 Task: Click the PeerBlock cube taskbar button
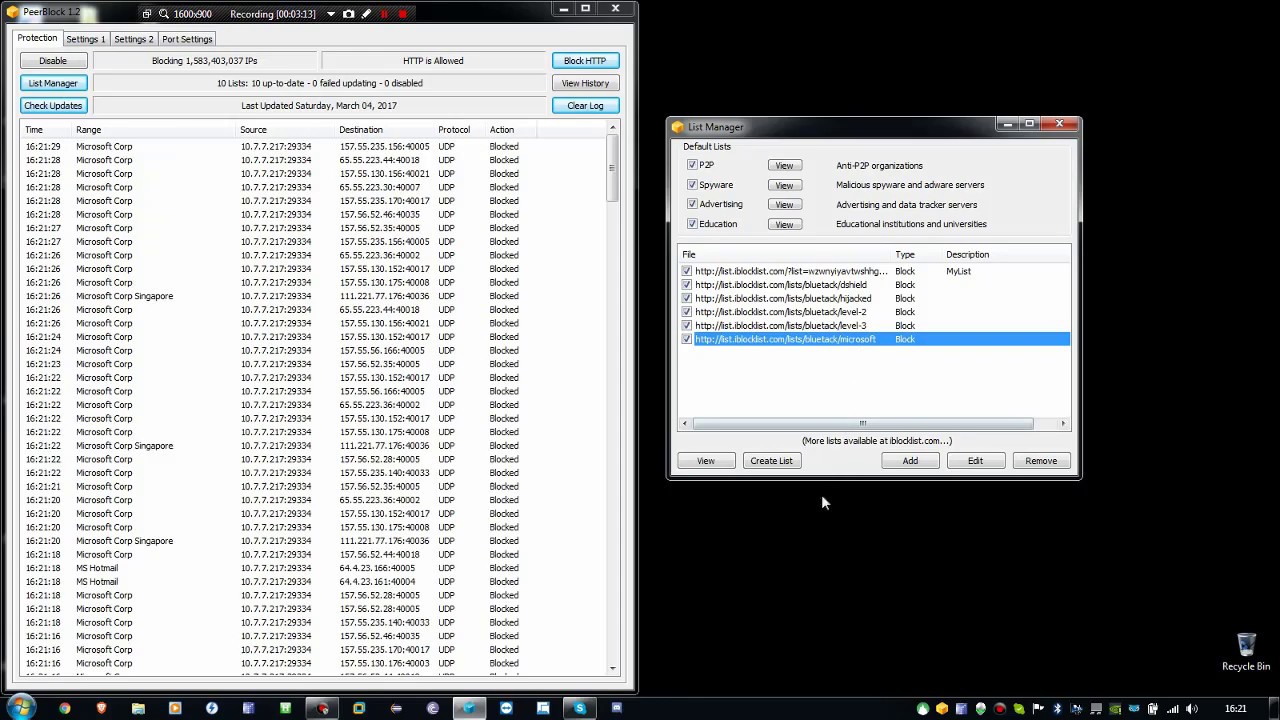click(469, 708)
